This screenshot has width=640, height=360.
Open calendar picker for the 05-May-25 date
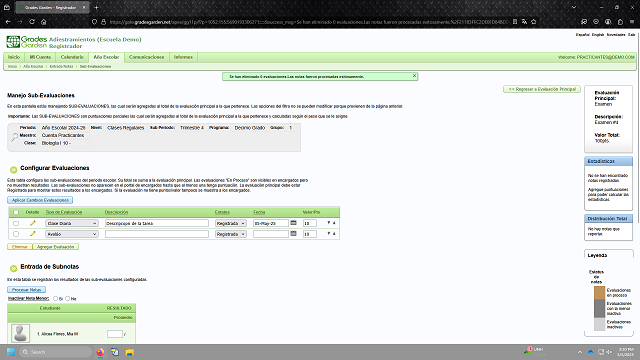pos(293,223)
